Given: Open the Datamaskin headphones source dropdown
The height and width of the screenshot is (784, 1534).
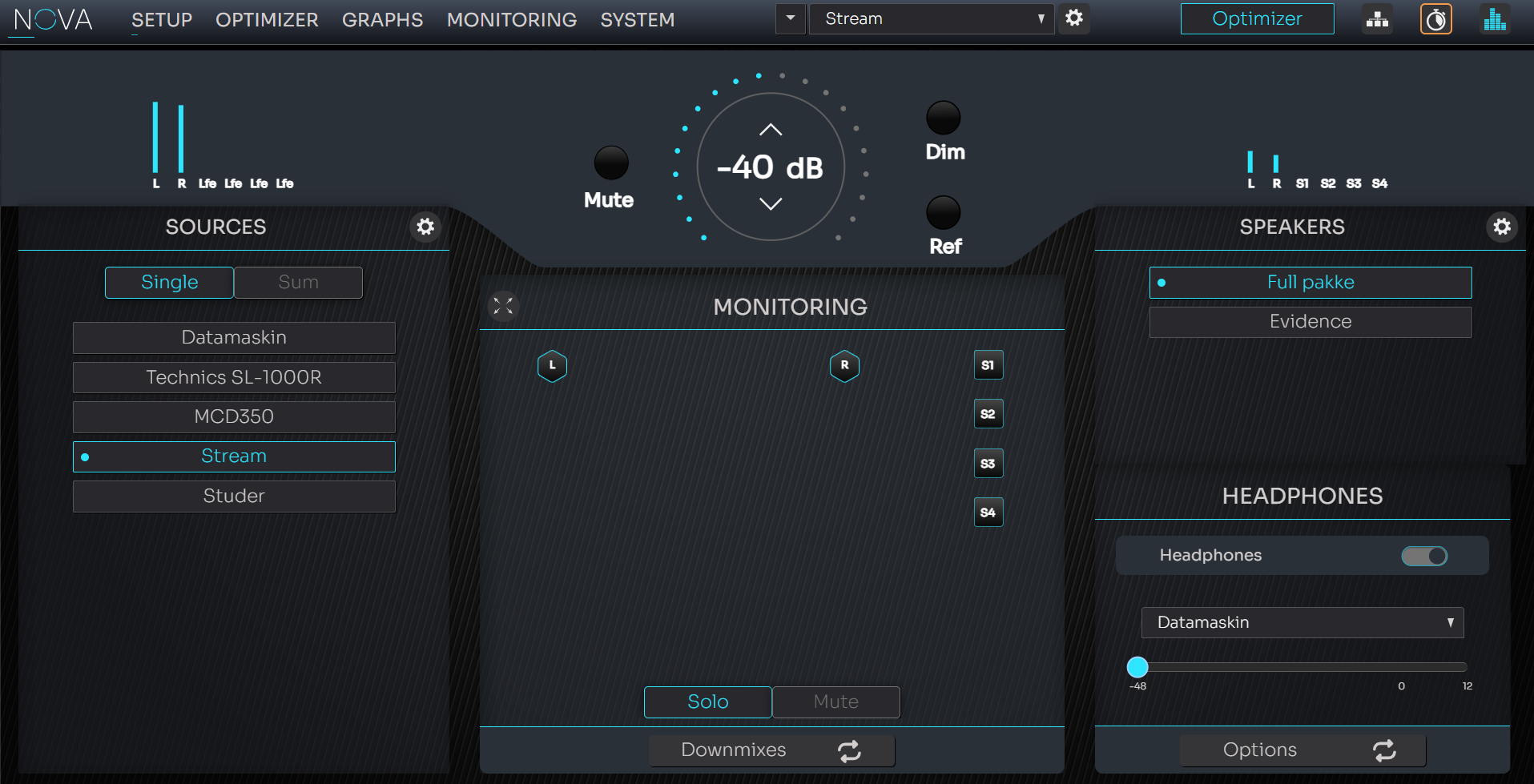Looking at the screenshot, I should point(1302,622).
